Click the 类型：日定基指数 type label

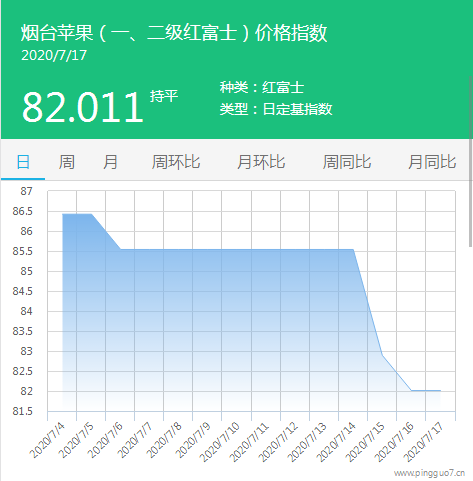(276, 109)
